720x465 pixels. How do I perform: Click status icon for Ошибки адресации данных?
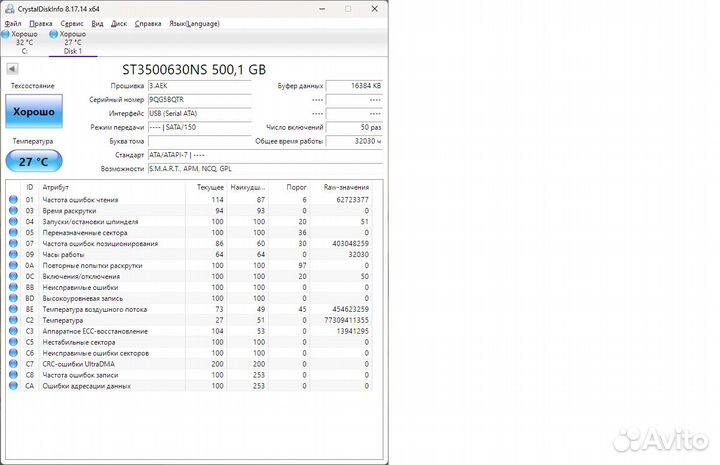point(13,386)
